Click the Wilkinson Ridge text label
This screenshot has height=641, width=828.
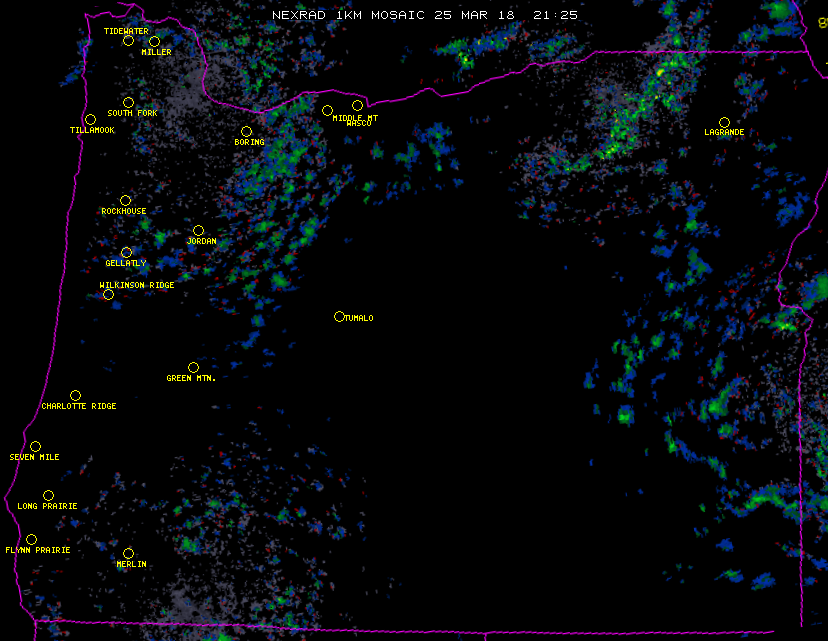(137, 286)
